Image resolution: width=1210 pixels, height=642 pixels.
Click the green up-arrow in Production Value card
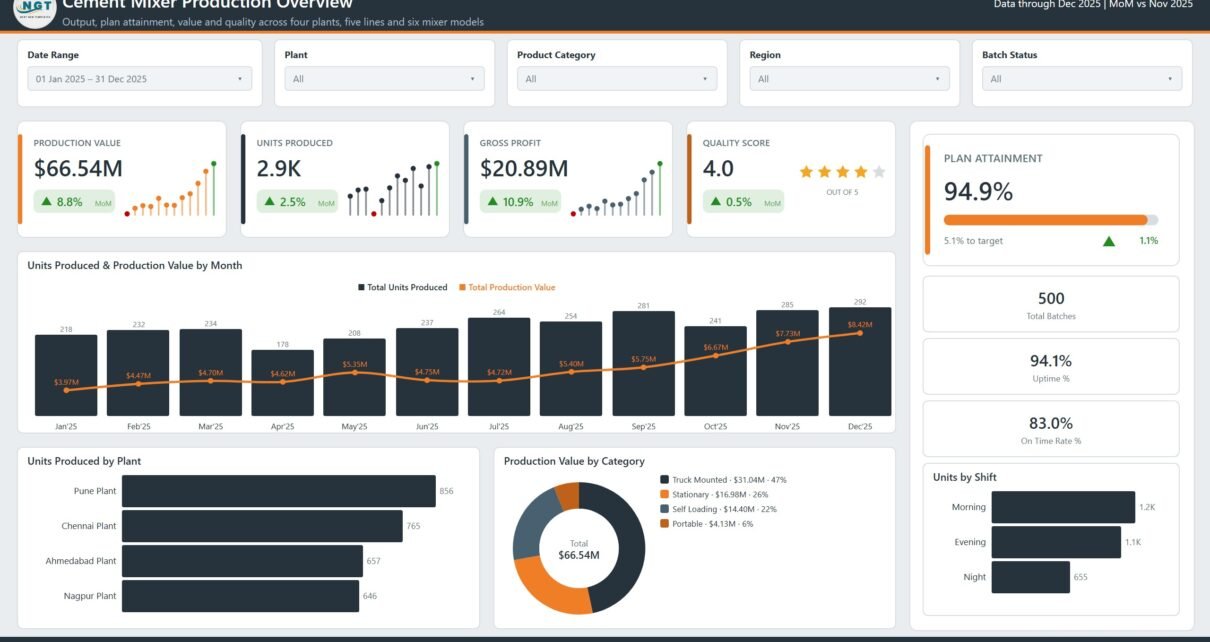point(47,202)
